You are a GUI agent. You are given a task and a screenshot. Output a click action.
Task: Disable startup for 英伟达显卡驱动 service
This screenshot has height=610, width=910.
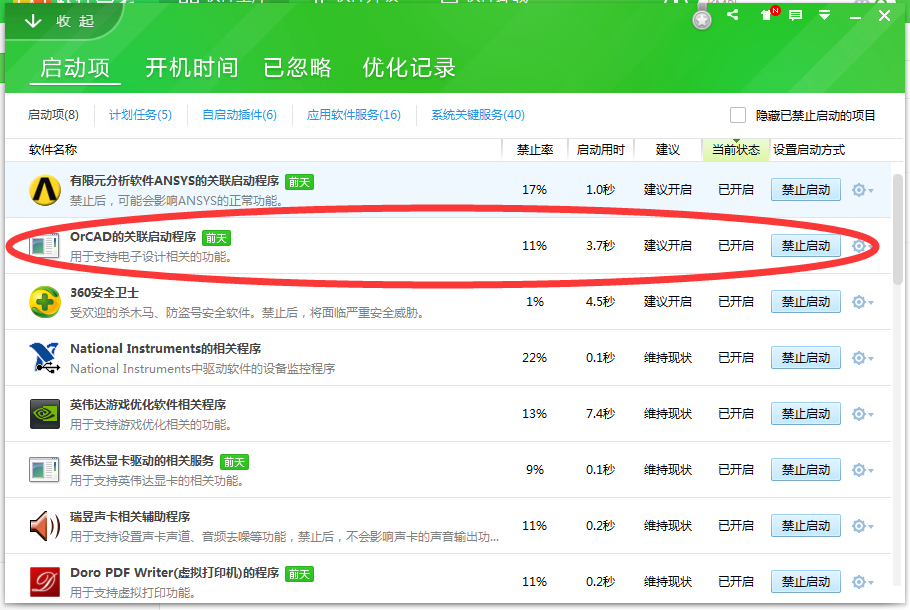point(806,470)
